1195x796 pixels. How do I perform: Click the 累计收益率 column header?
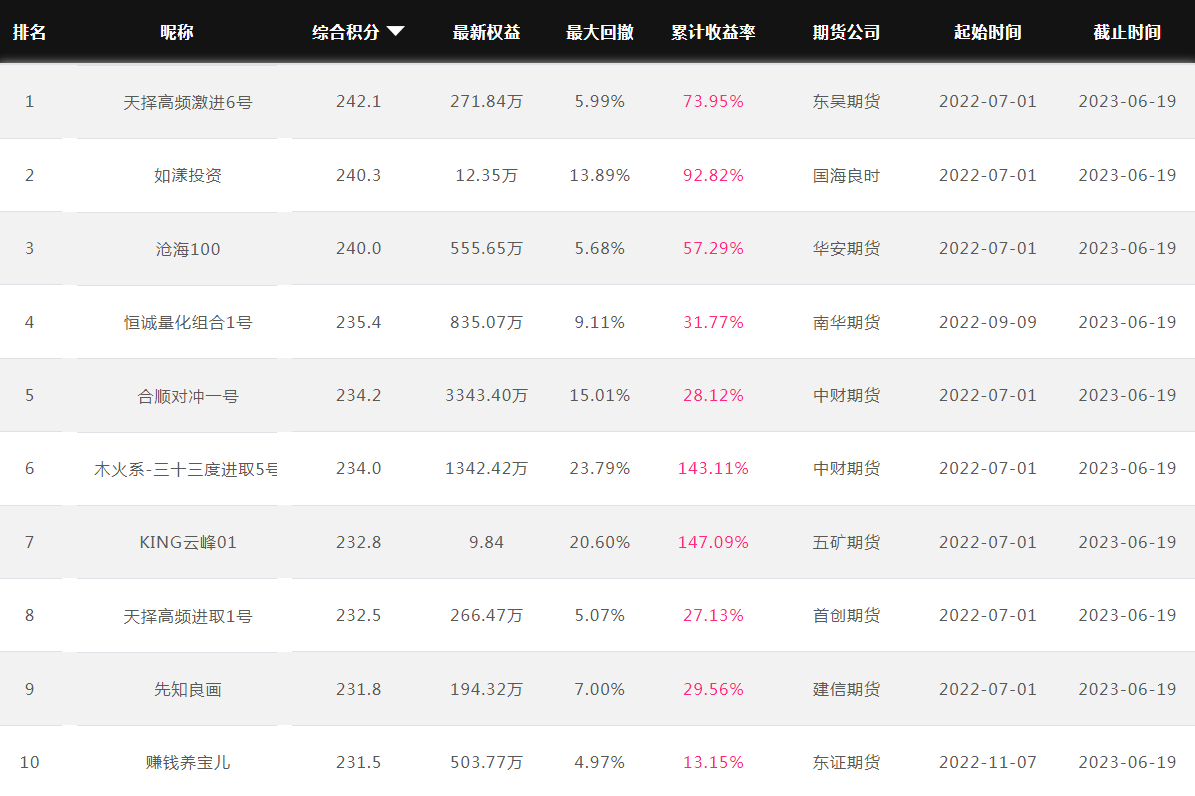[x=713, y=32]
